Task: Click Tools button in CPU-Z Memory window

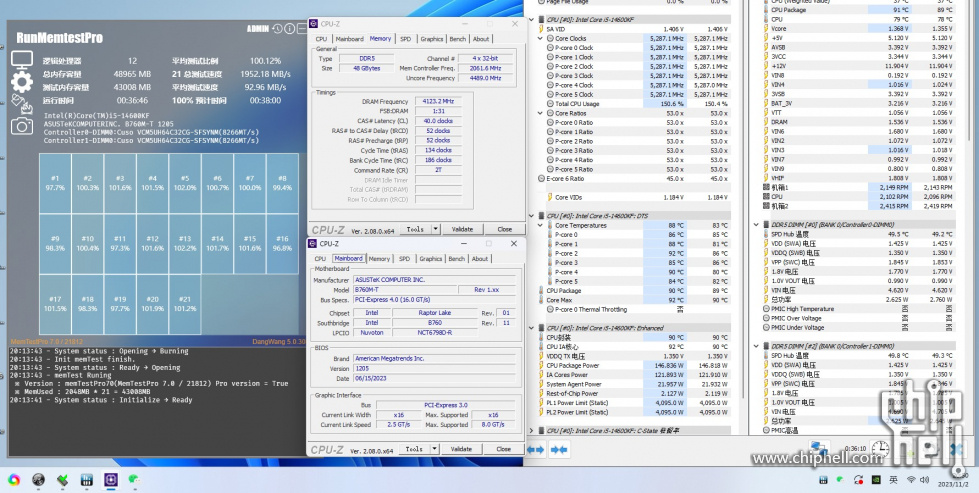Action: coord(415,229)
